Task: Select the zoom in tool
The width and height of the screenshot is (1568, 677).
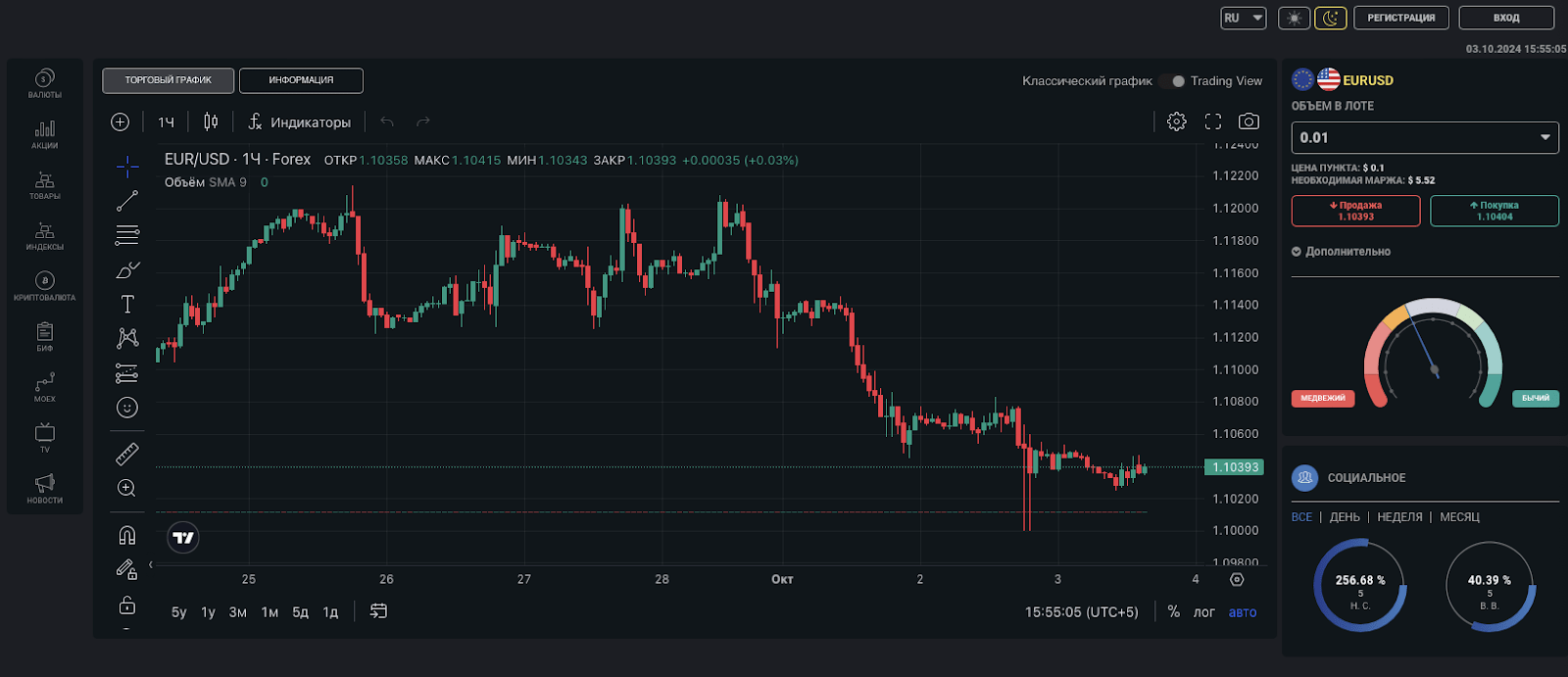Action: (x=127, y=488)
